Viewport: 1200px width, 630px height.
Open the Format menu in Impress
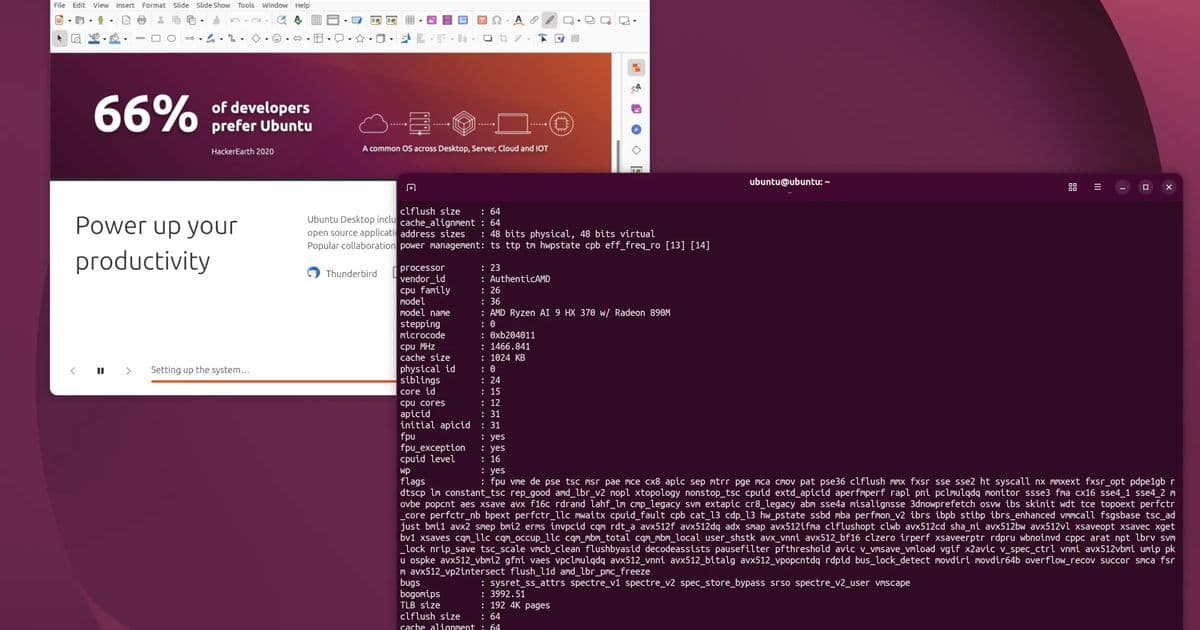(x=153, y=5)
